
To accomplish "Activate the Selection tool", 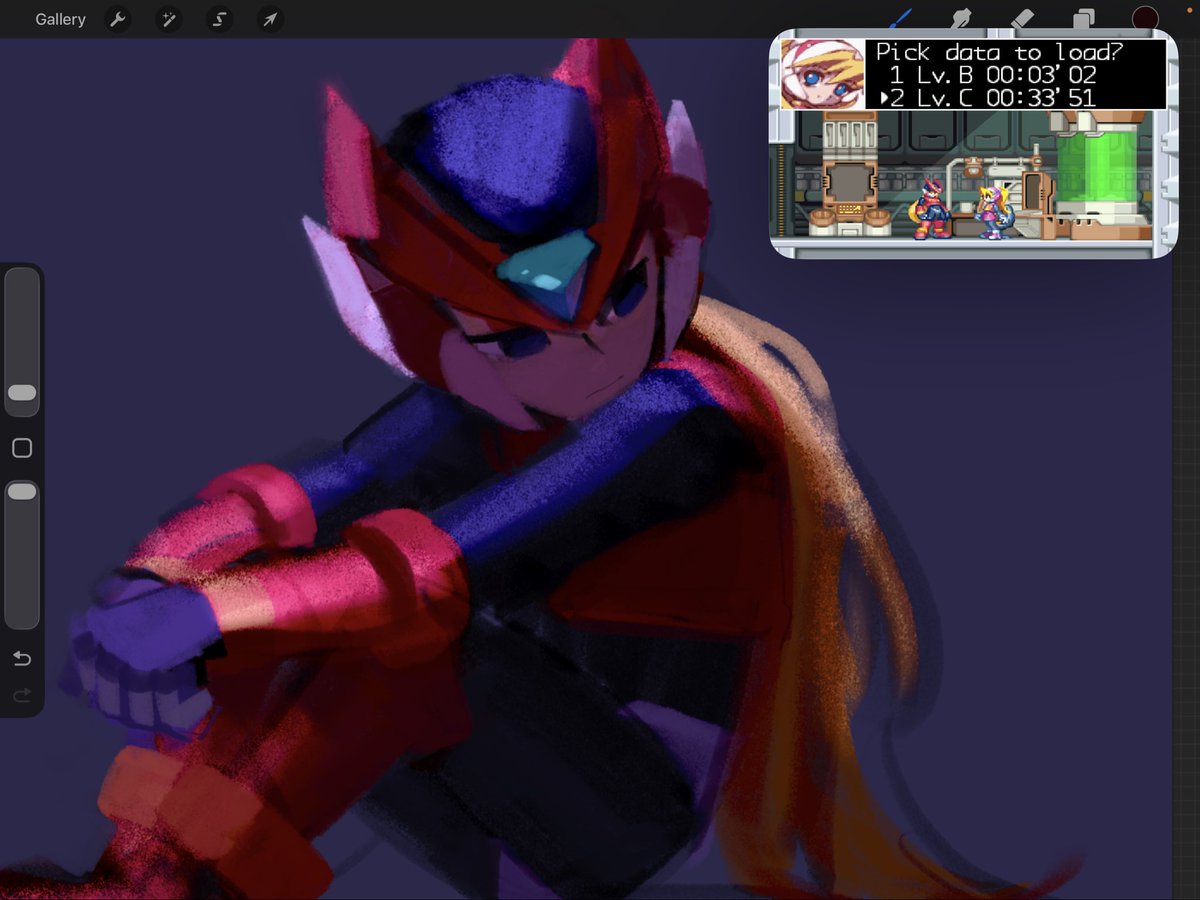I will (219, 19).
